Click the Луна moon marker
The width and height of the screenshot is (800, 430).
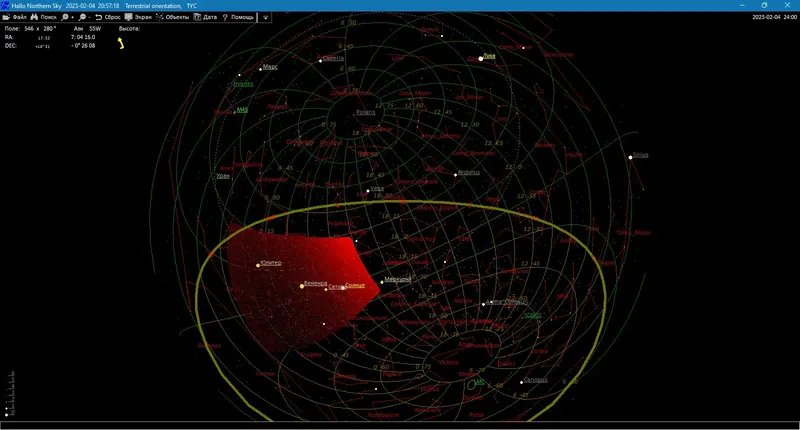tap(481, 59)
